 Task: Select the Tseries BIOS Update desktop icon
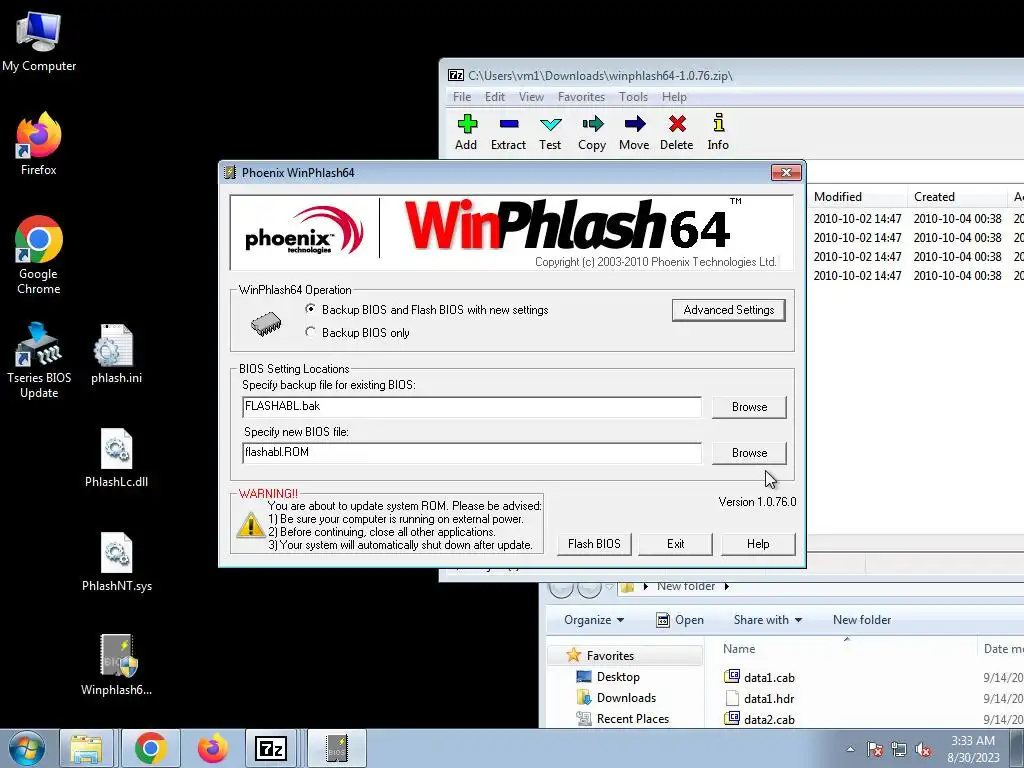39,359
